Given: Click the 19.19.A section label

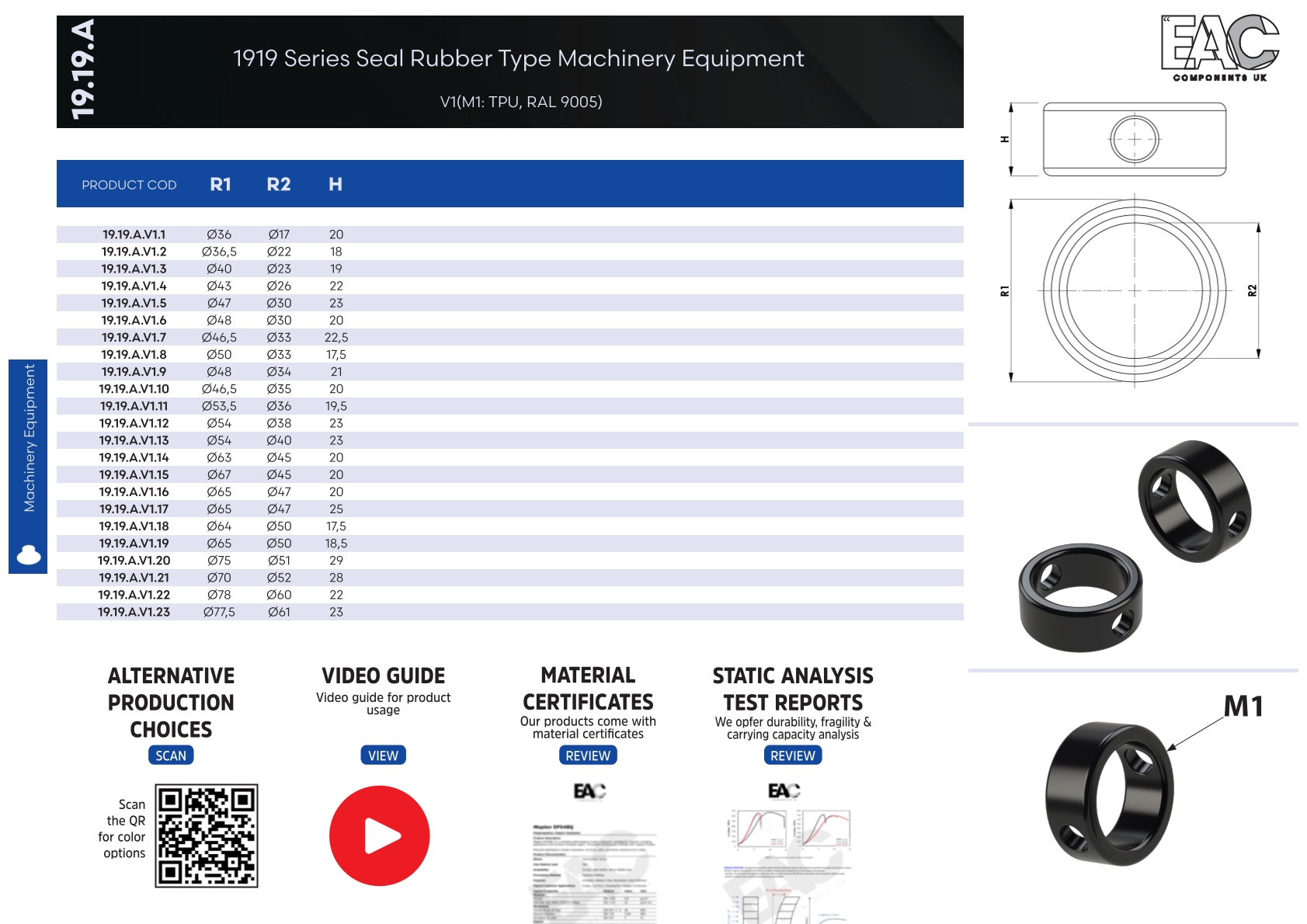Looking at the screenshot, I should click(x=82, y=70).
